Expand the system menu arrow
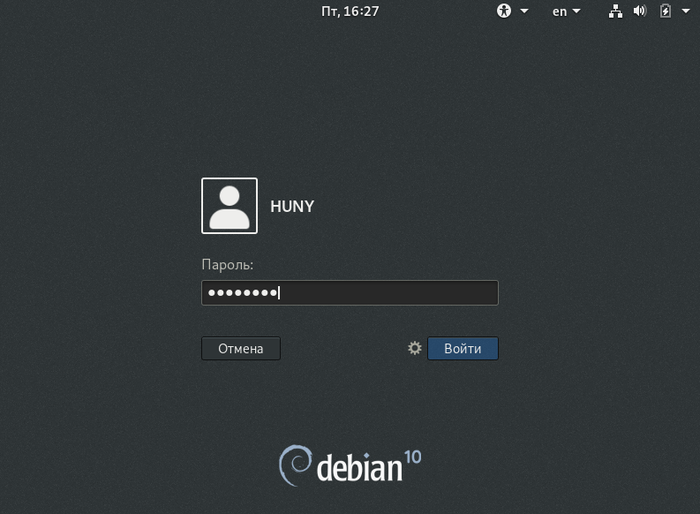Image resolution: width=700 pixels, height=514 pixels. 686,11
